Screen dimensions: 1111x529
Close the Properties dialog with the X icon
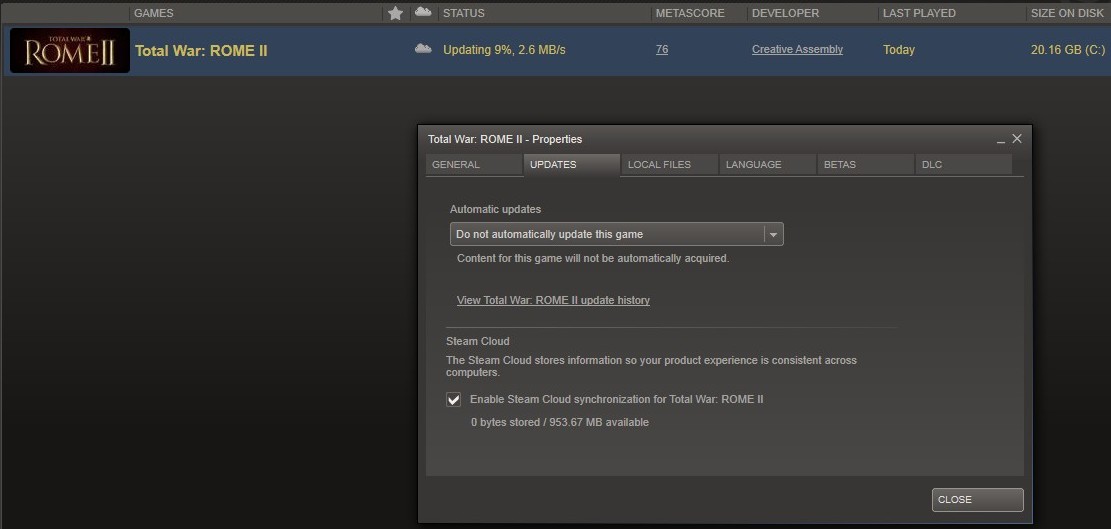tap(1017, 139)
